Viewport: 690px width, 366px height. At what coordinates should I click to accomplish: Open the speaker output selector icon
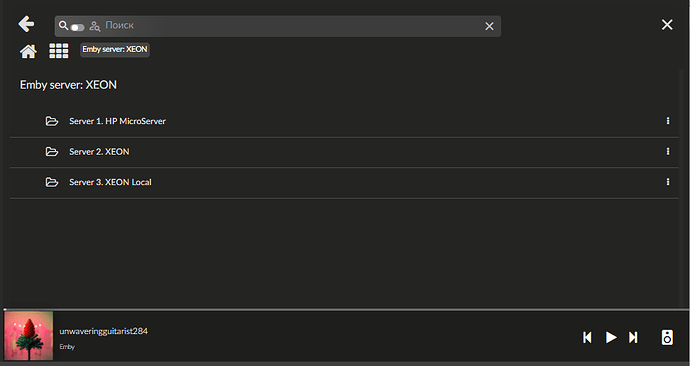[x=667, y=337]
